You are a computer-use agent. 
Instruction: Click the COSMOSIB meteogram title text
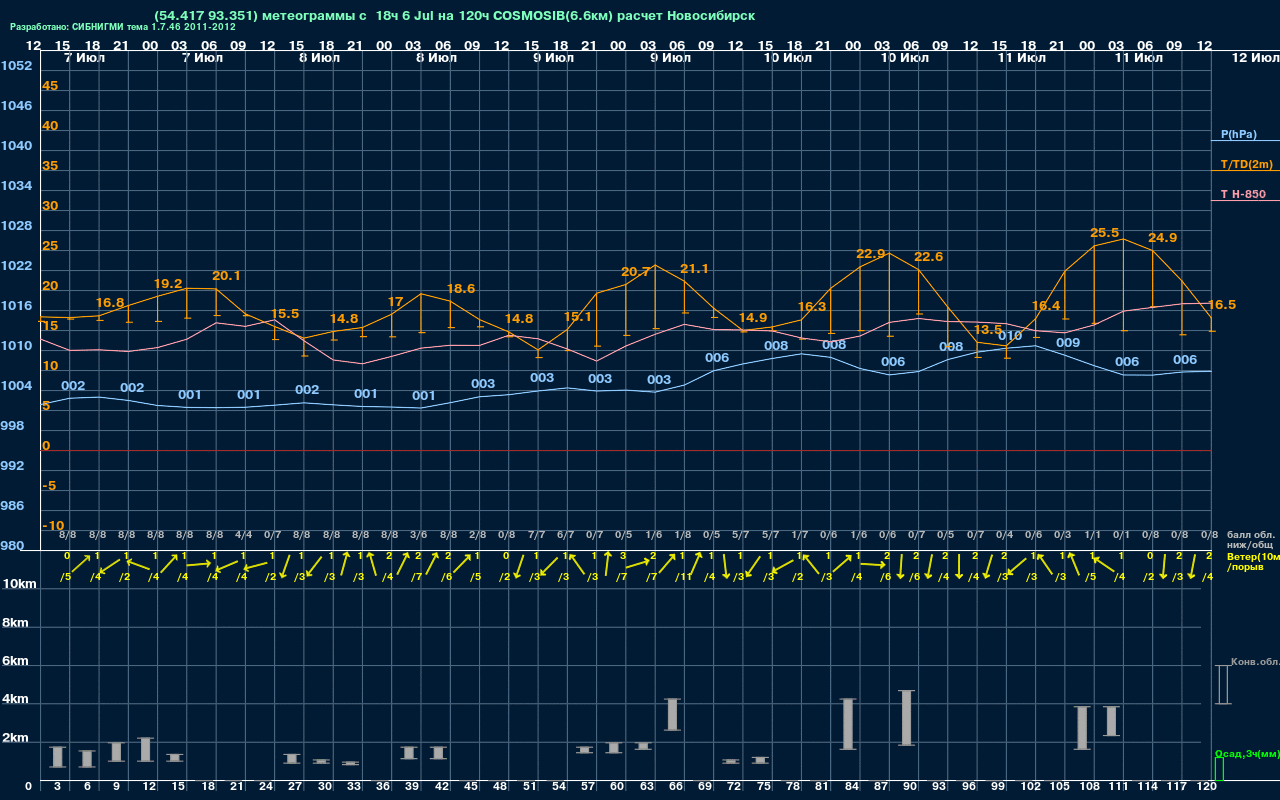455,16
